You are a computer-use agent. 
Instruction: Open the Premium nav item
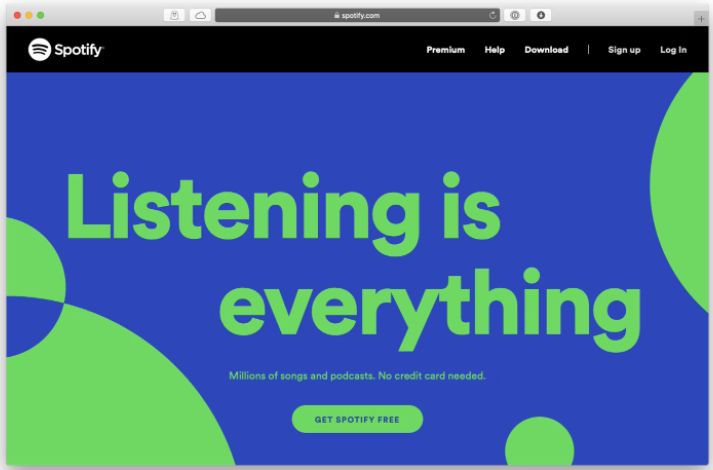click(446, 50)
